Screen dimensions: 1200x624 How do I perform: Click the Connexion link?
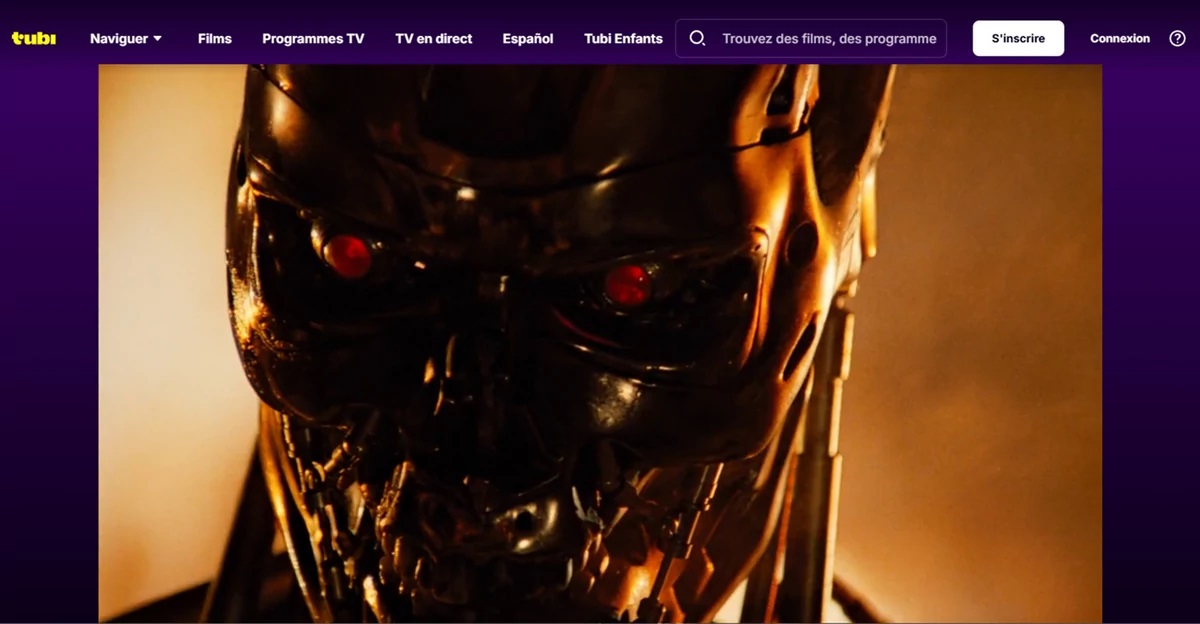pyautogui.click(x=1119, y=38)
